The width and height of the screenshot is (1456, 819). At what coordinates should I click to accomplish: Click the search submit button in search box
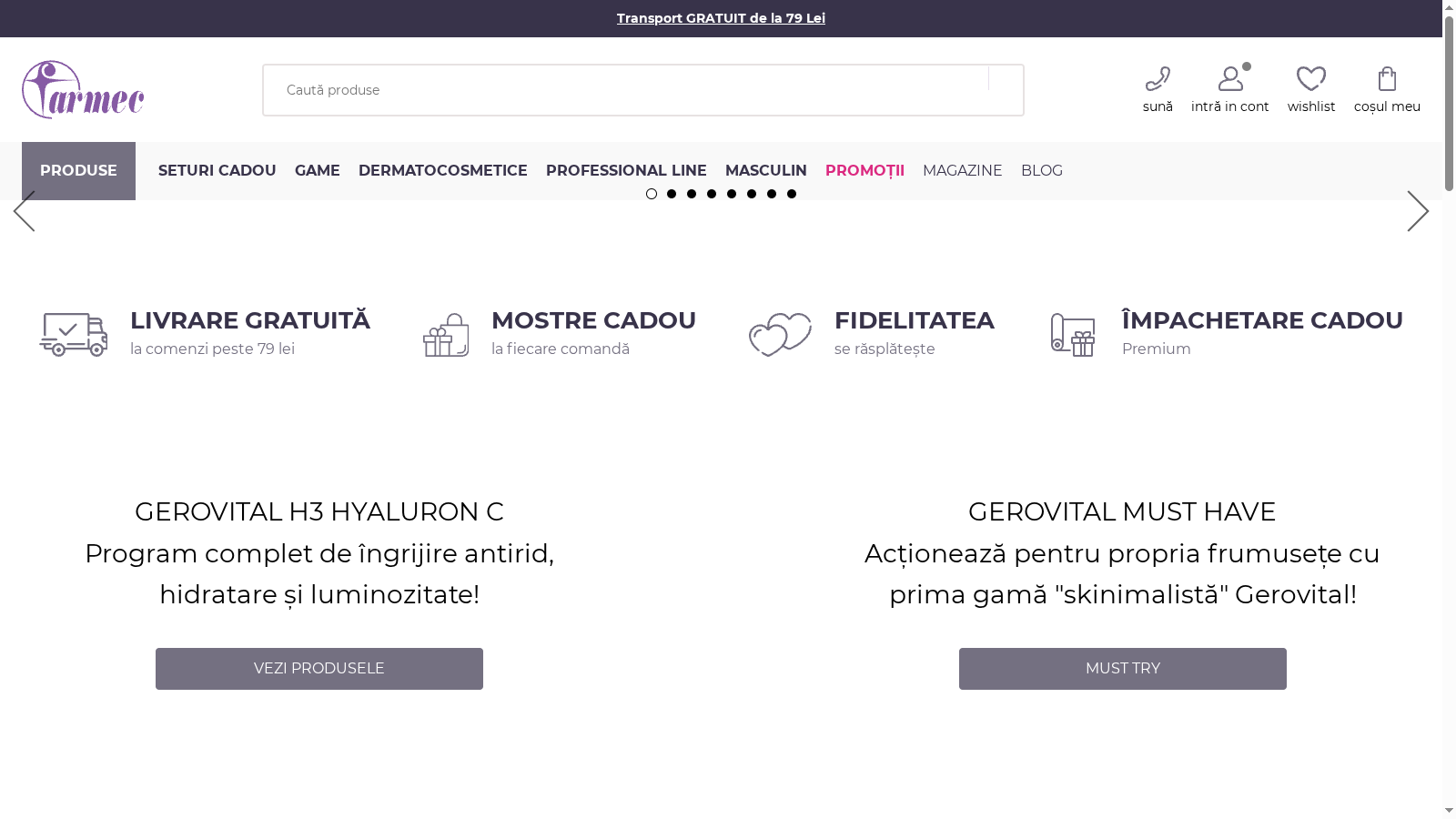tap(1006, 90)
